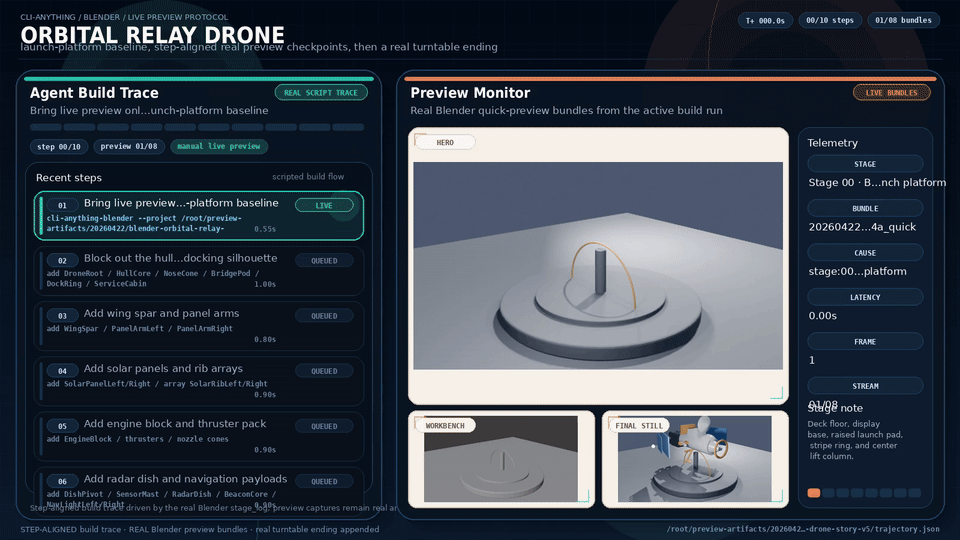Viewport: 960px width, 540px height.
Task: Click the step 03 number badge
Action: tap(61, 315)
